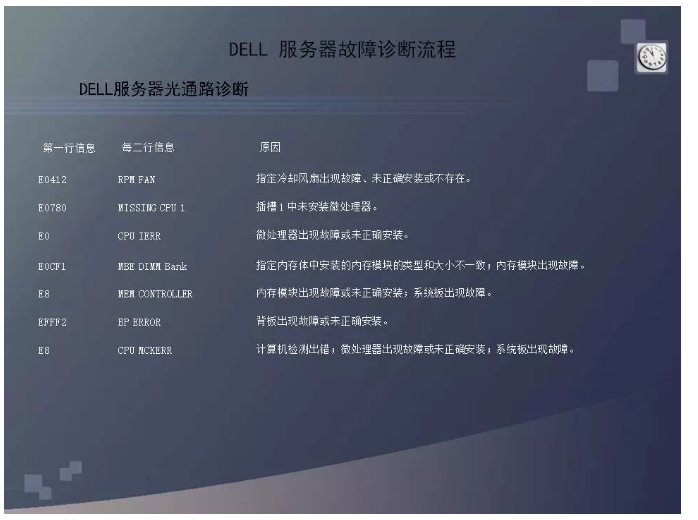698x520 pixels.
Task: Click cause text in MEM CONTROLLER row
Action: pyautogui.click(x=374, y=293)
